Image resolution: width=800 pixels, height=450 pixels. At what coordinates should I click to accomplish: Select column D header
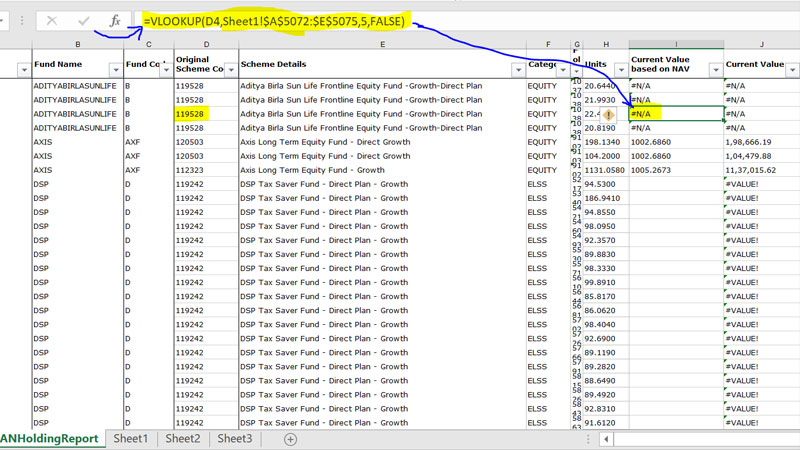(206, 44)
